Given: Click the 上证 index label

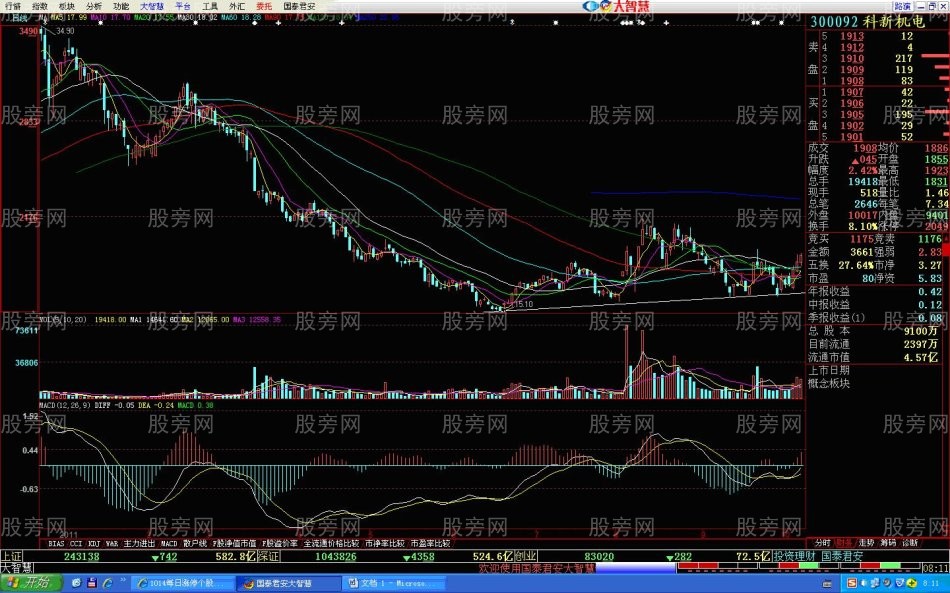Looking at the screenshot, I should (x=11, y=556).
